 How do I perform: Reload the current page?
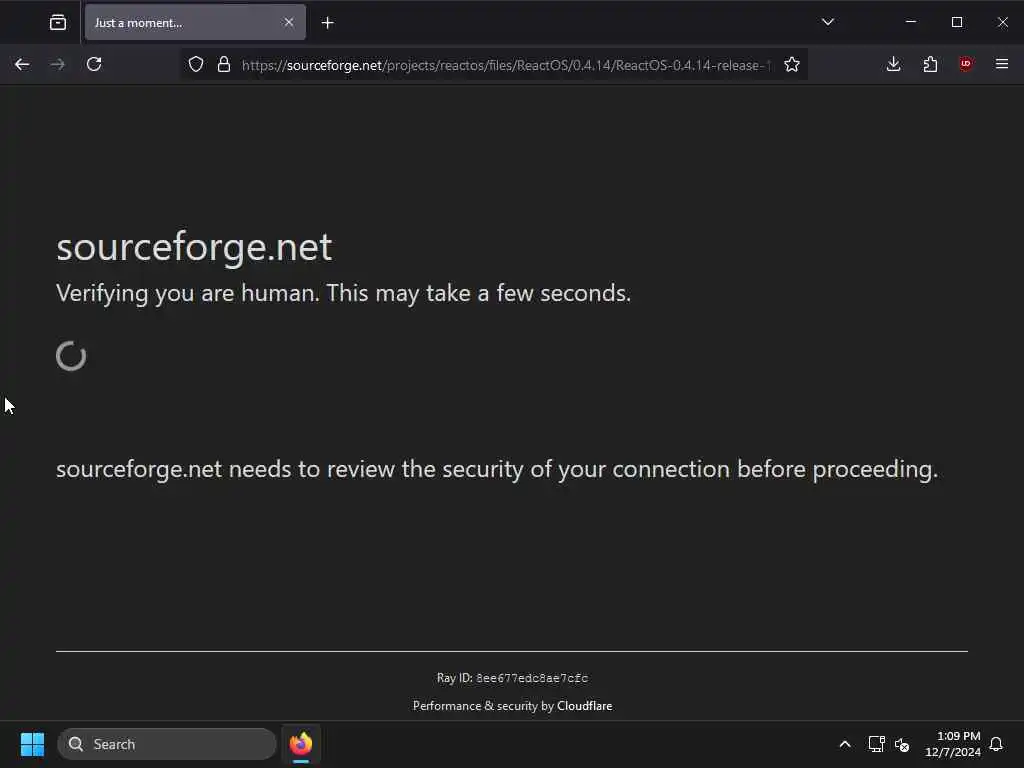pyautogui.click(x=94, y=64)
